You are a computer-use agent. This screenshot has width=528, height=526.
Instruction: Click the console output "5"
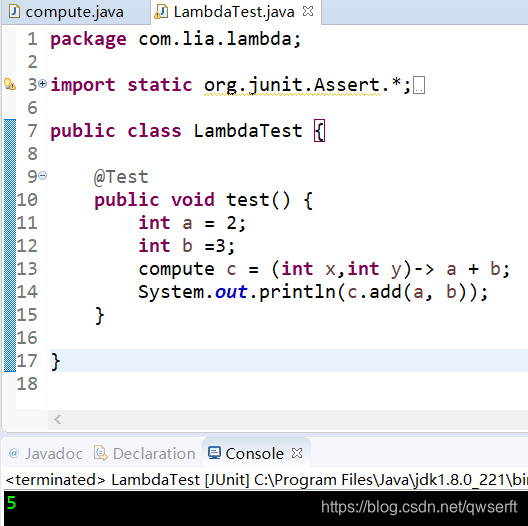point(11,503)
